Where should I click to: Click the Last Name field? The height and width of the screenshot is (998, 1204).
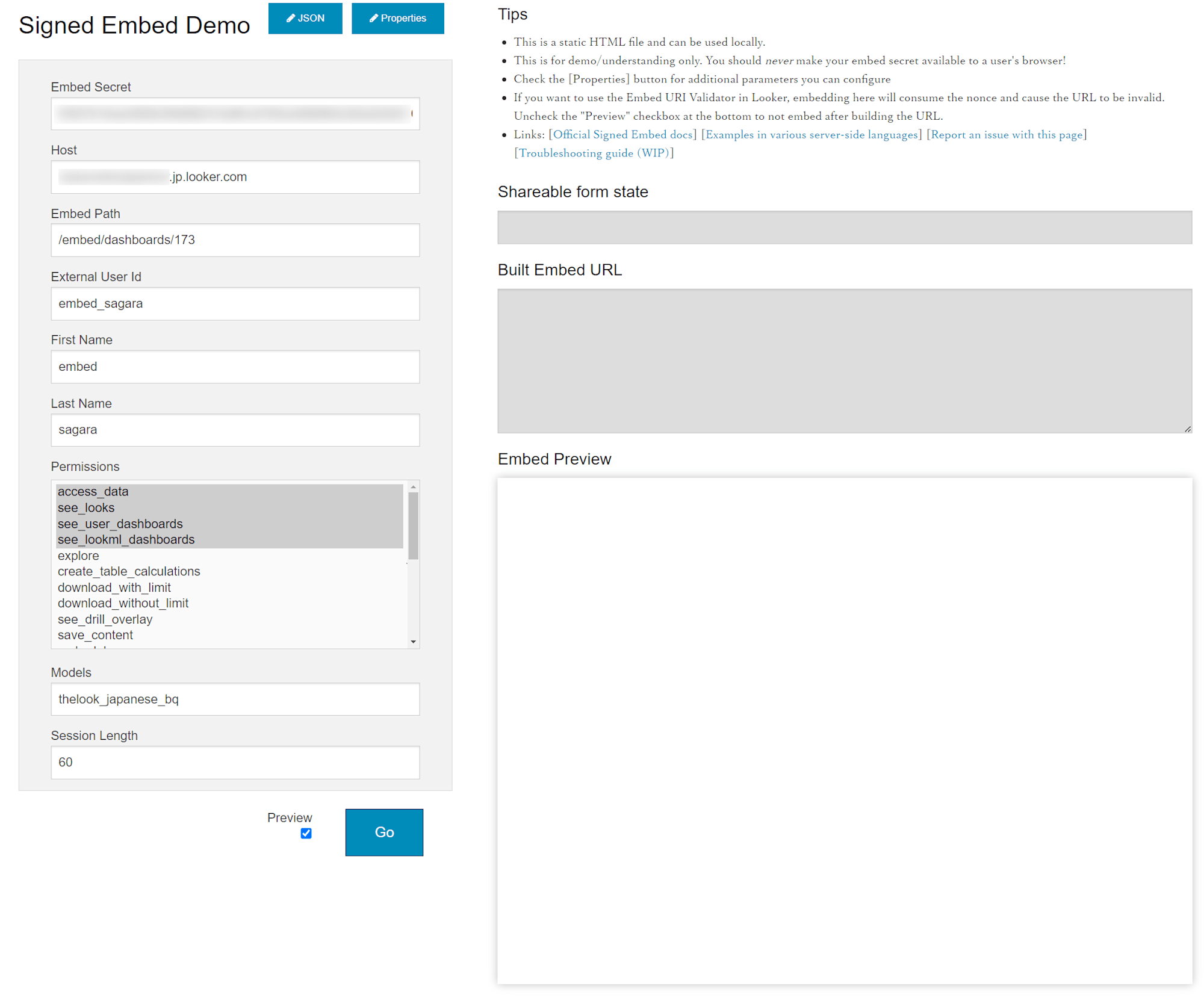pos(235,430)
